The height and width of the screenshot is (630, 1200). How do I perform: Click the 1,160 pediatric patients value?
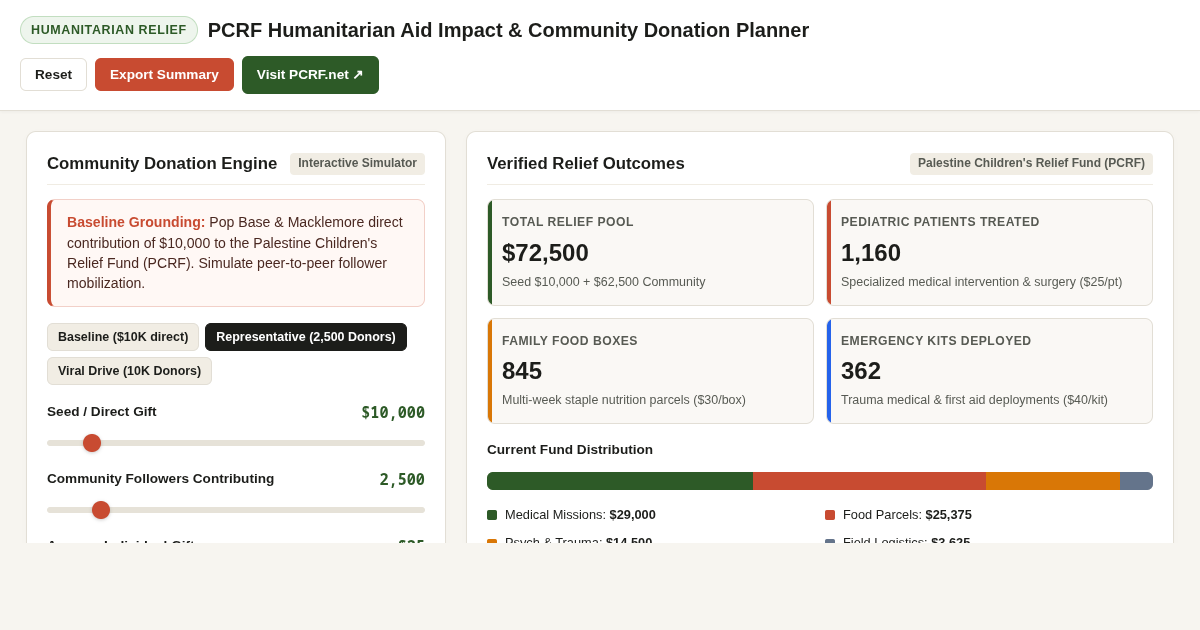click(871, 253)
